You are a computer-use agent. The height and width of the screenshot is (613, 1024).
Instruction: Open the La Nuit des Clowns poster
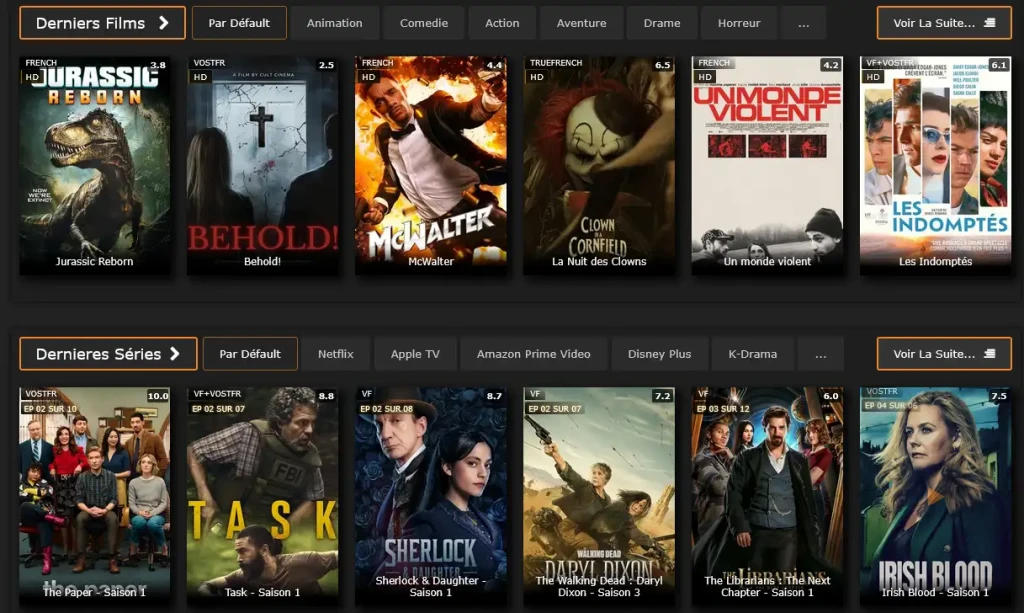click(x=599, y=165)
